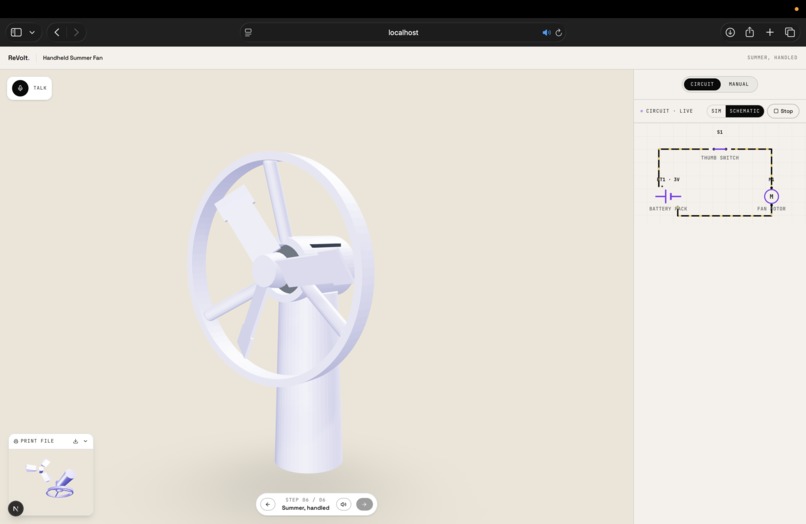
Task: Switch to the MANUAL tab
Action: pos(739,84)
